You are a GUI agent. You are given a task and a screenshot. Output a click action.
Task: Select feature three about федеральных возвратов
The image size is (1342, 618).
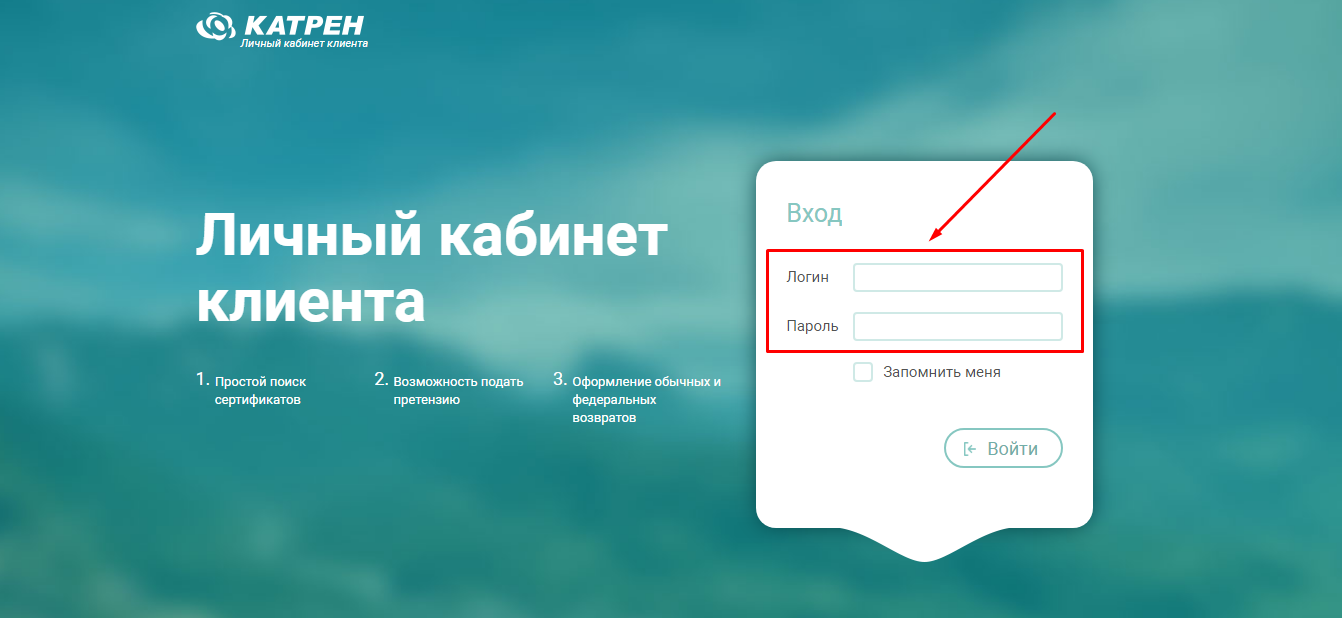point(646,400)
